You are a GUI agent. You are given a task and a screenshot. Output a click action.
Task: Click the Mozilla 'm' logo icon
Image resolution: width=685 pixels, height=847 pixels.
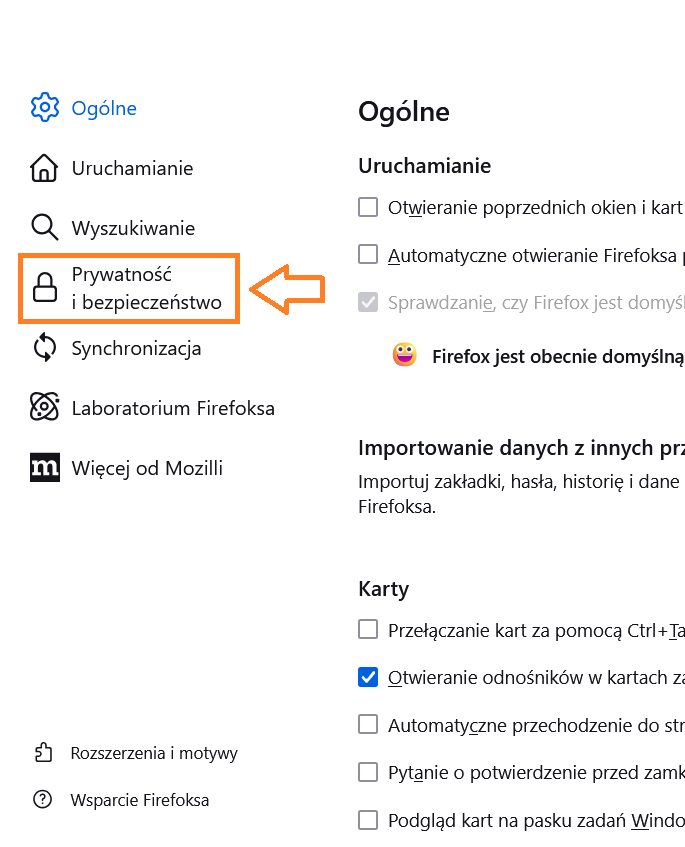click(44, 468)
